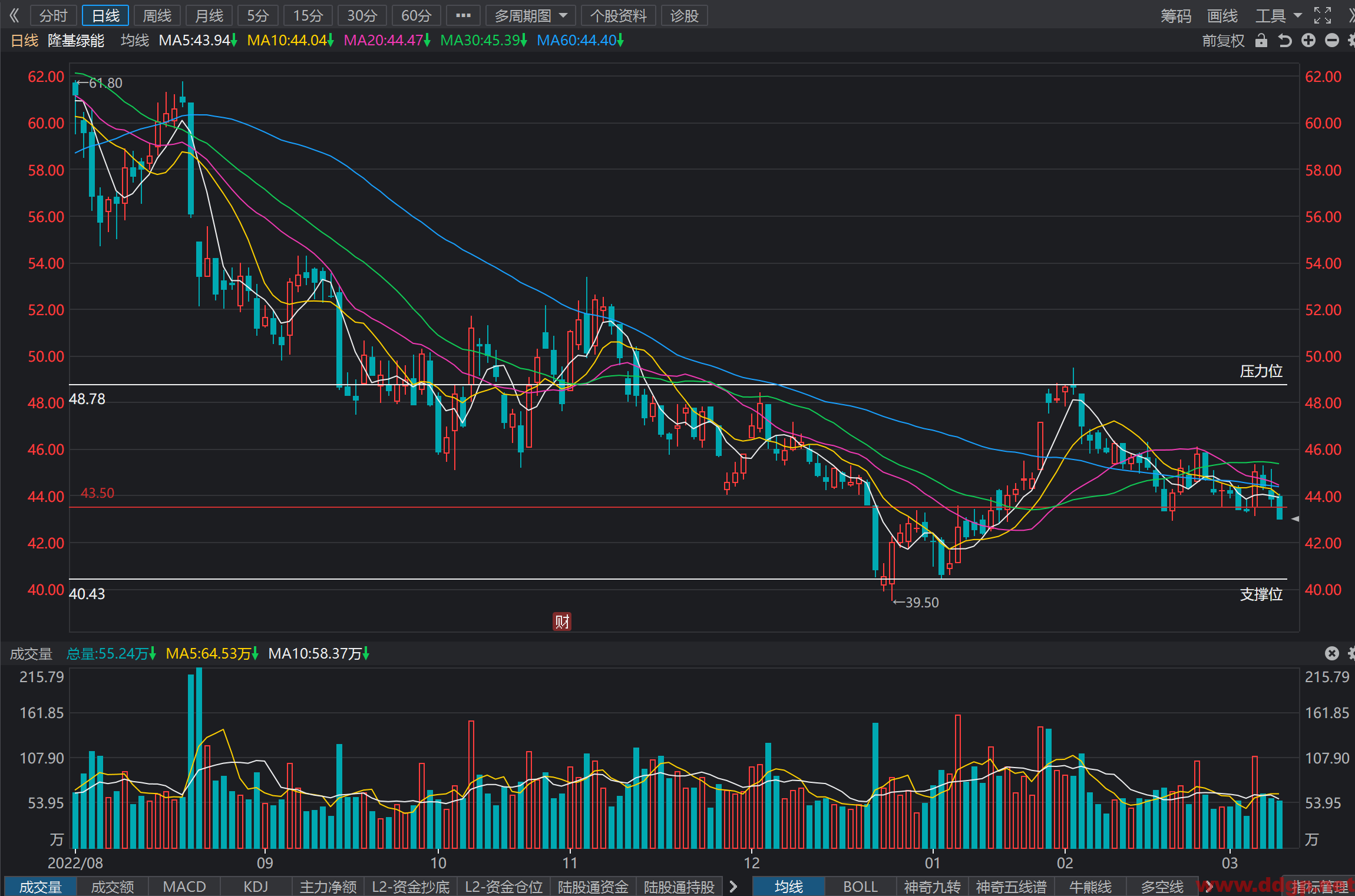
Task: Toggle 前复权 price adjustment mode
Action: pos(1223,40)
